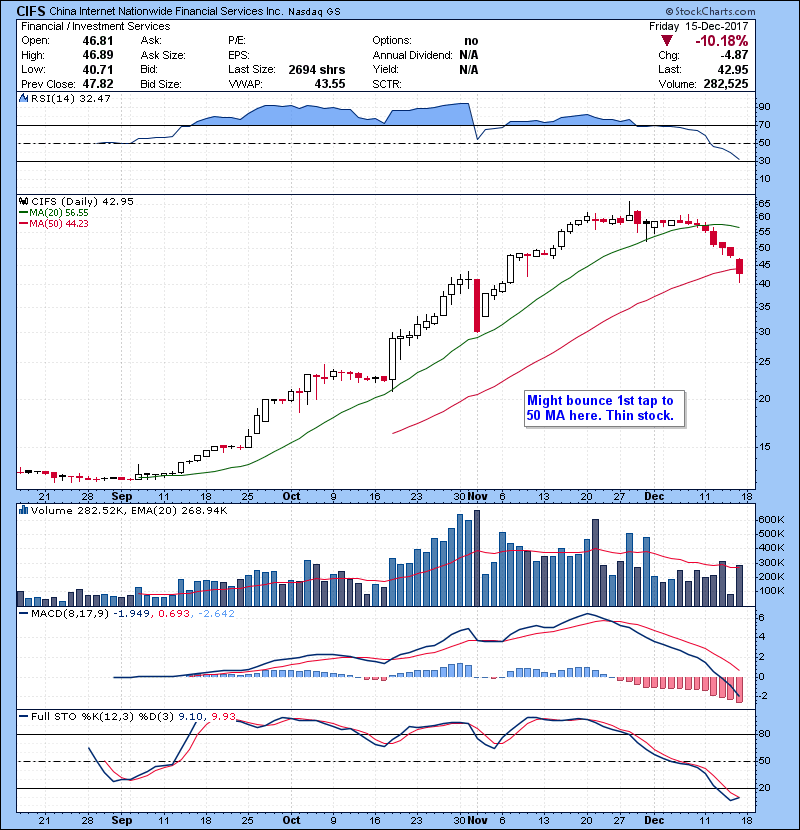
Task: Click the 'Oct' label on price chart axis
Action: pos(291,497)
